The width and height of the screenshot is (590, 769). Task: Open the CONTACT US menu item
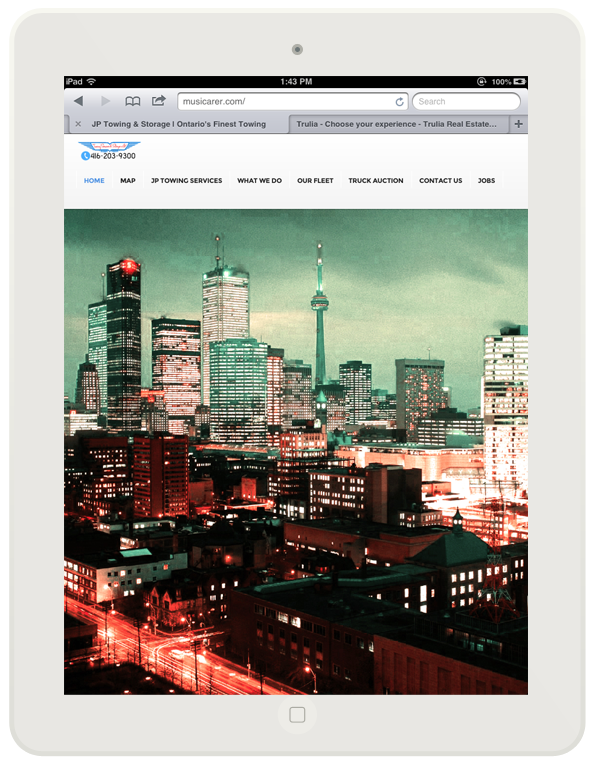tap(440, 180)
